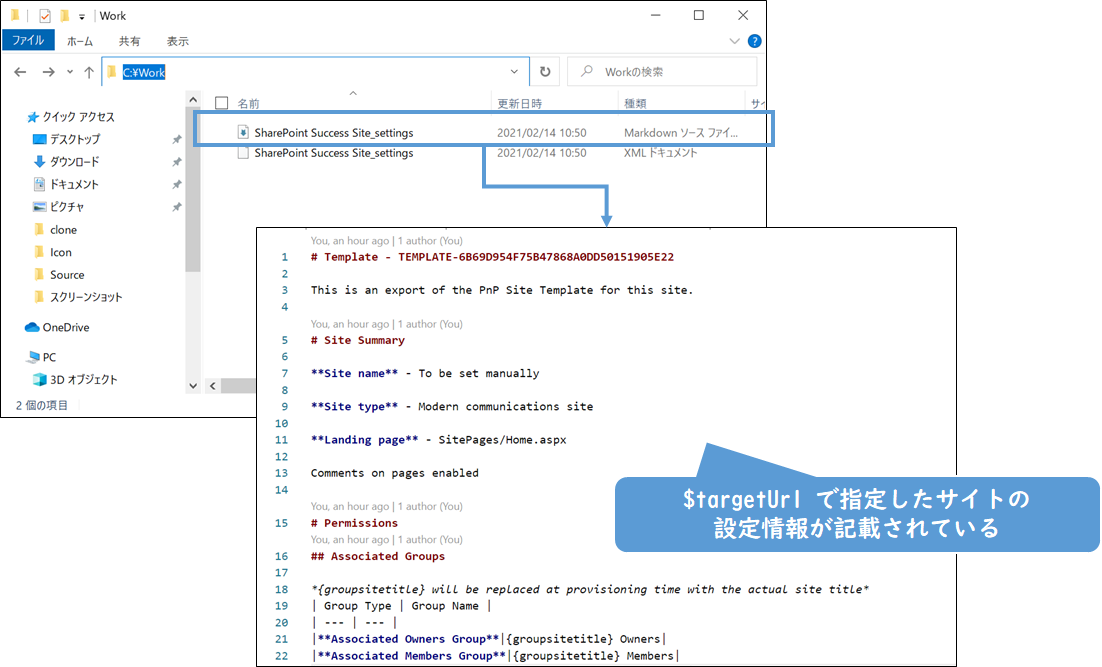
Task: Click file list horizontal scroll left arrow
Action: coord(212,386)
